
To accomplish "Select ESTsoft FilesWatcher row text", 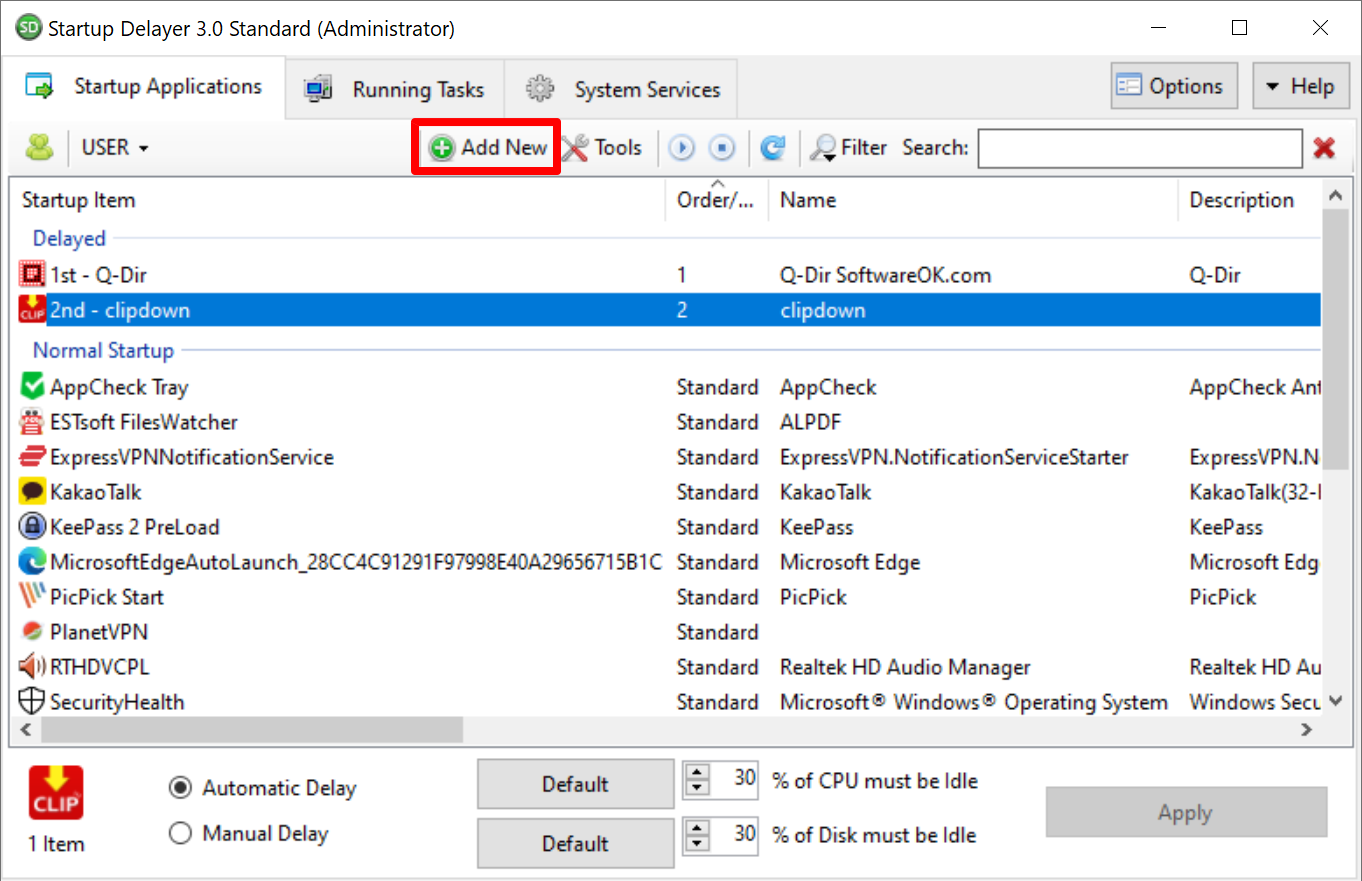I will coord(144,422).
